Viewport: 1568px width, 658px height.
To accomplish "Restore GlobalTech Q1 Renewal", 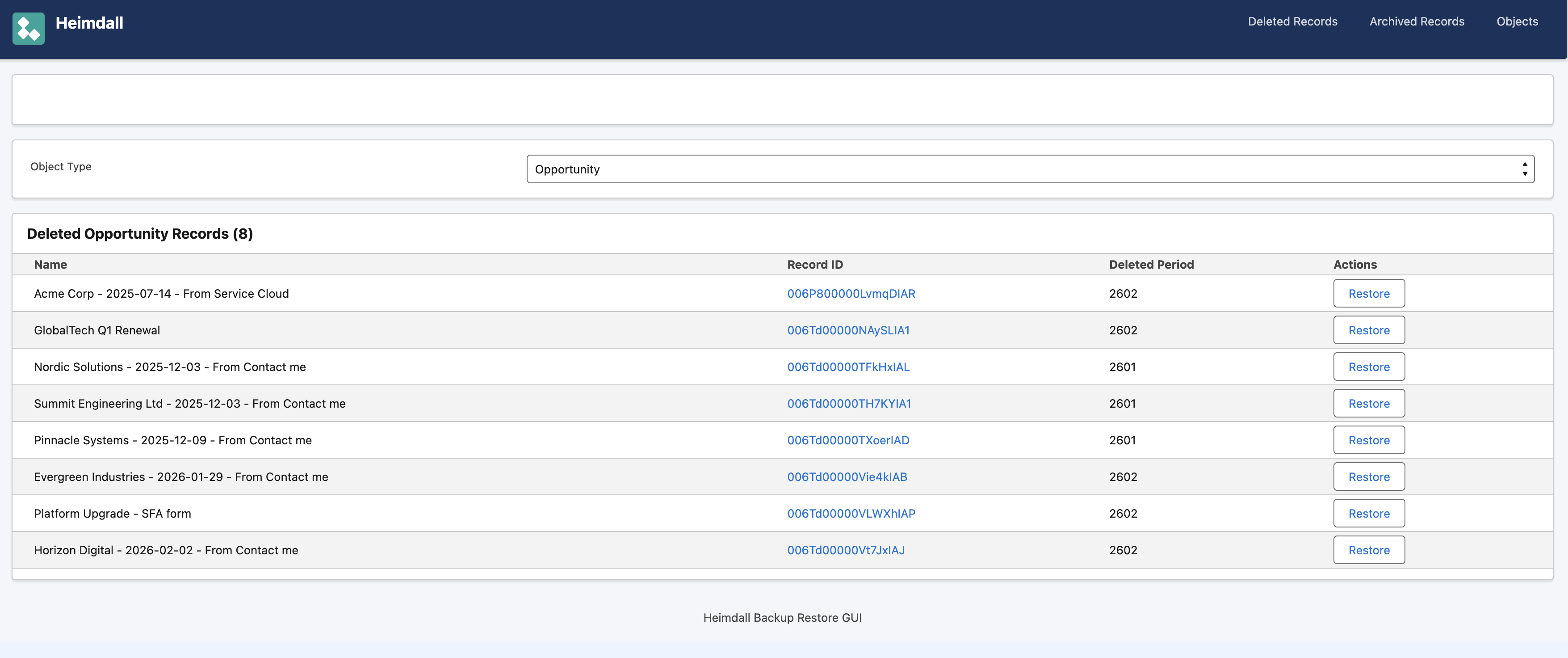I will 1368,329.
